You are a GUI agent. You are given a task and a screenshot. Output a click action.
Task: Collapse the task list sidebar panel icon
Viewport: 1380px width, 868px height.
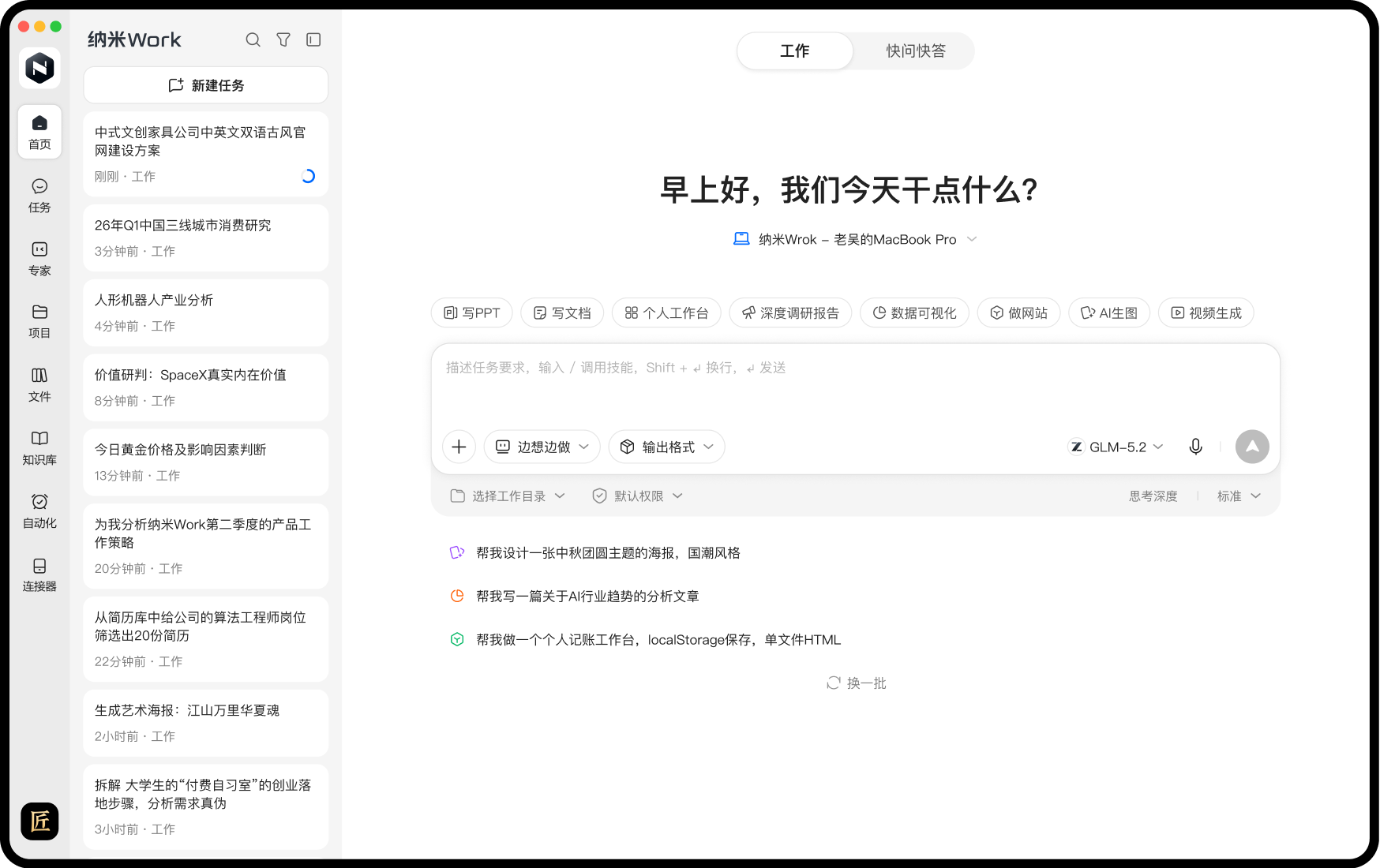(313, 39)
